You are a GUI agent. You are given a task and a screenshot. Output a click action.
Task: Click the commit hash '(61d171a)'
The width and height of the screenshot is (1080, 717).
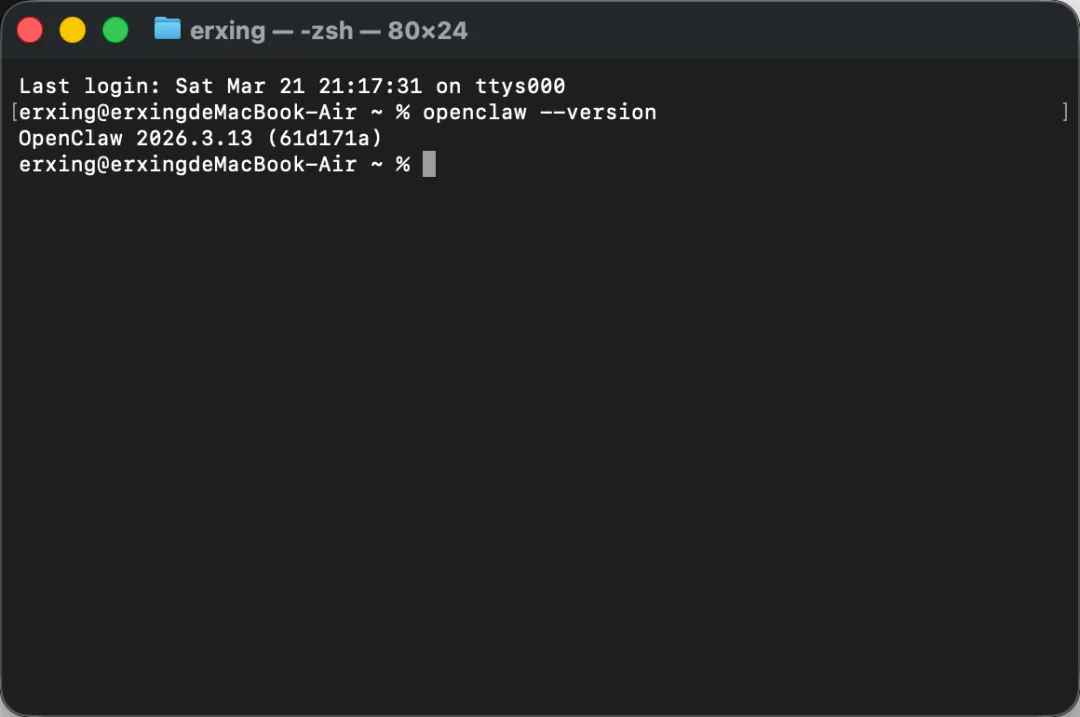click(x=324, y=138)
